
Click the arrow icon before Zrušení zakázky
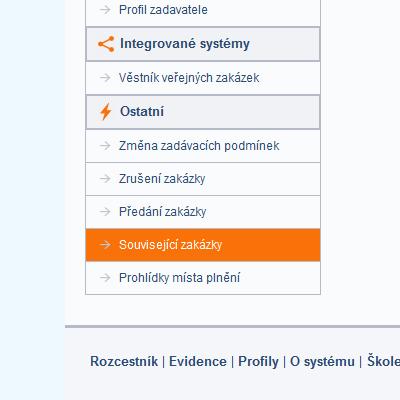click(105, 179)
